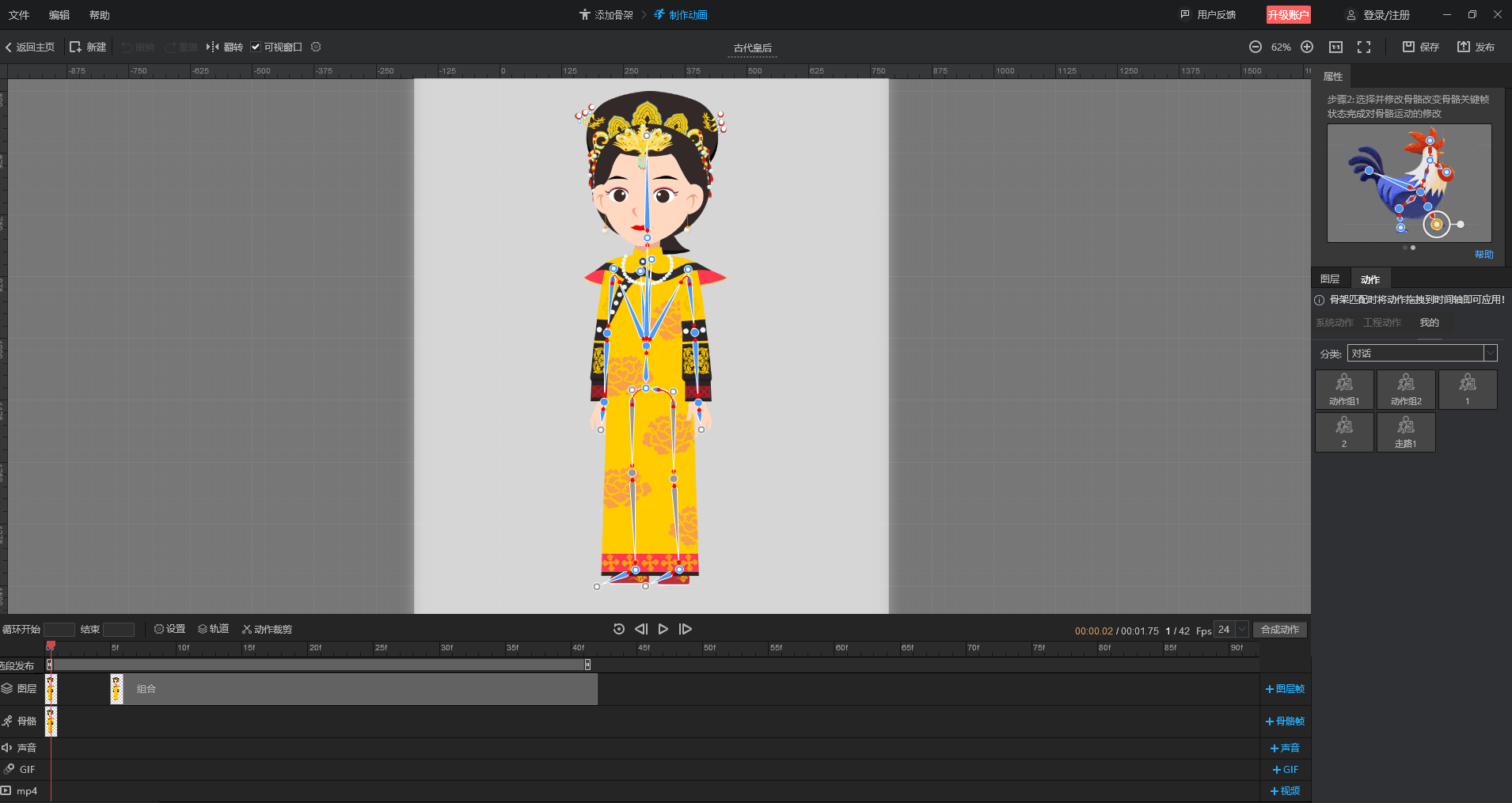Add audio with +声音
Image resolution: width=1512 pixels, height=803 pixels.
tap(1285, 748)
